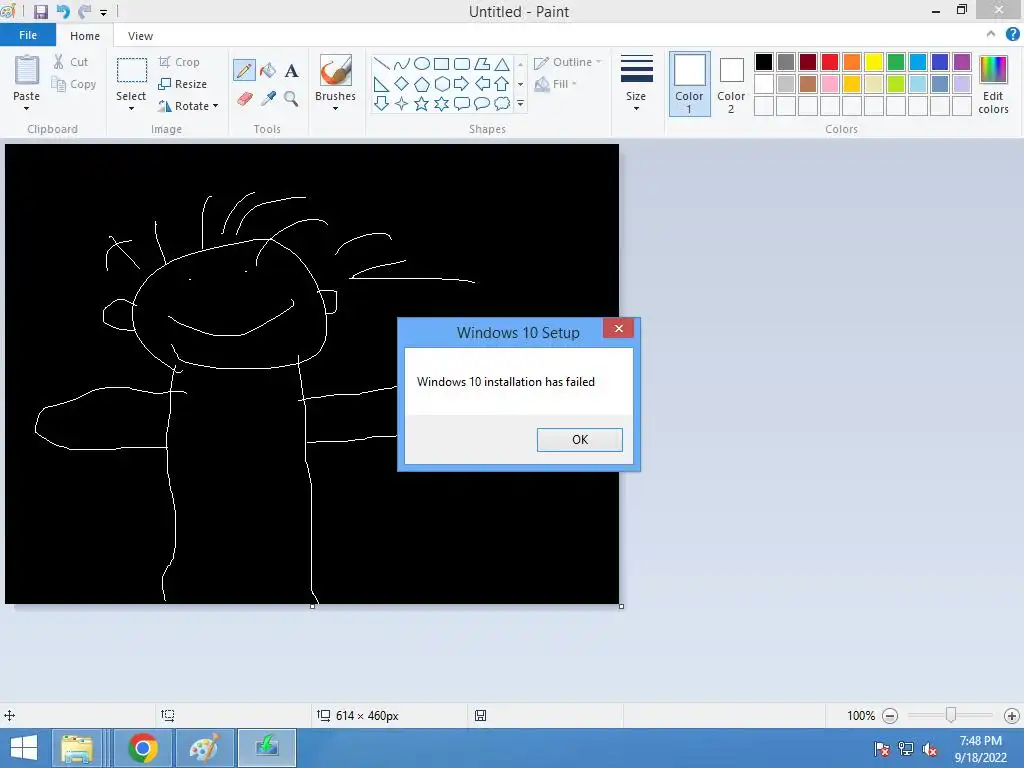Choose the Curve shape
This screenshot has height=768, width=1024.
402,63
